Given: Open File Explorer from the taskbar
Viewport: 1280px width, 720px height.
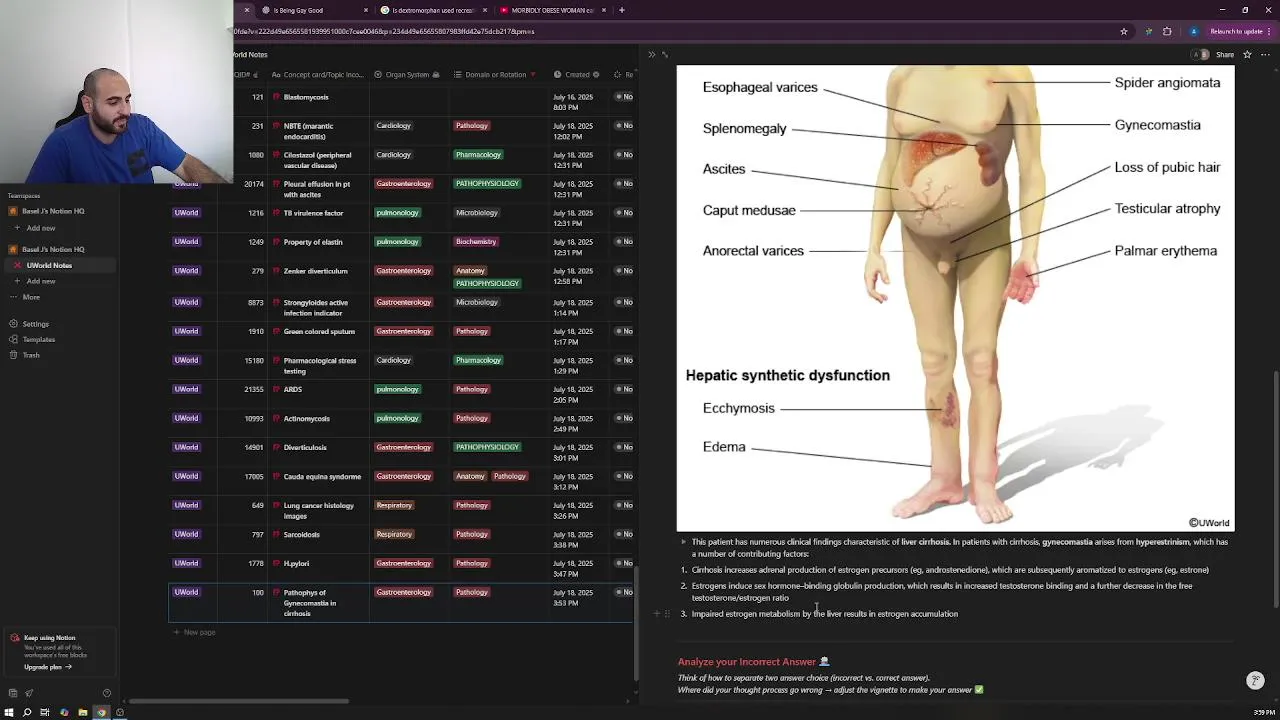Looking at the screenshot, I should point(82,712).
